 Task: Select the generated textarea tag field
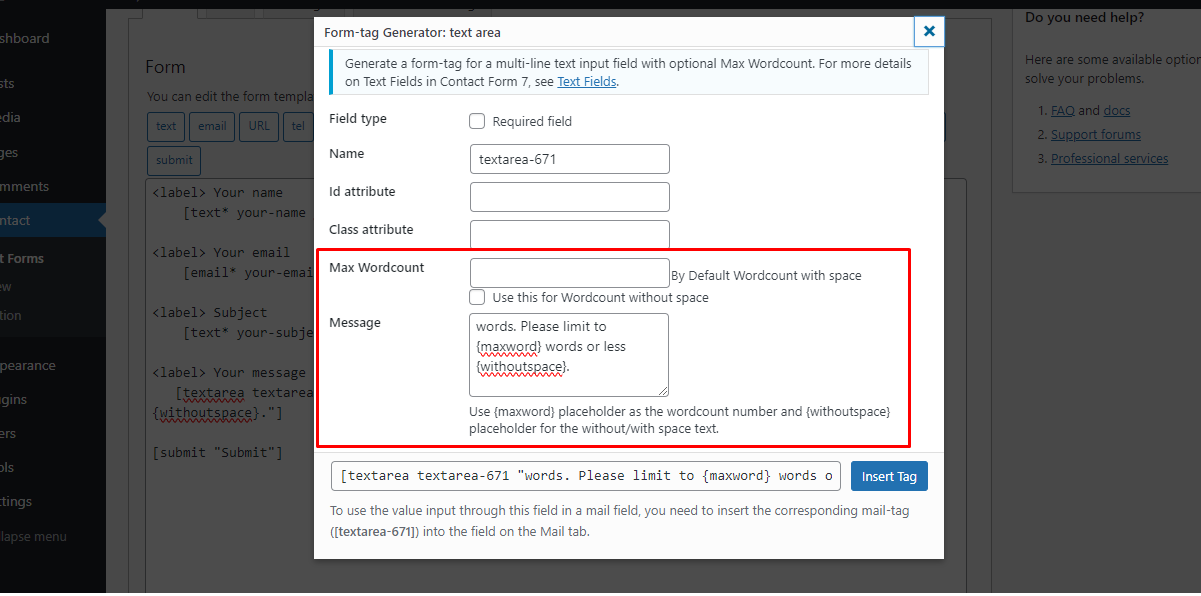(586, 476)
